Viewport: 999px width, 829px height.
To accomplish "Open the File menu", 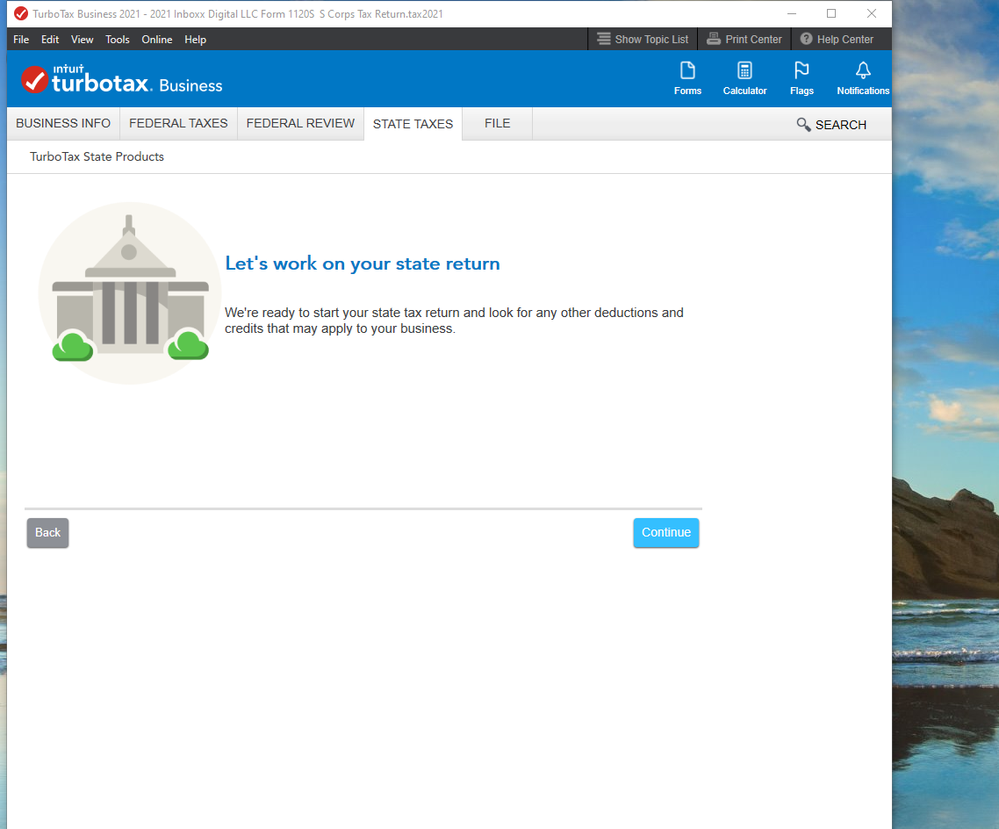I will [x=21, y=40].
